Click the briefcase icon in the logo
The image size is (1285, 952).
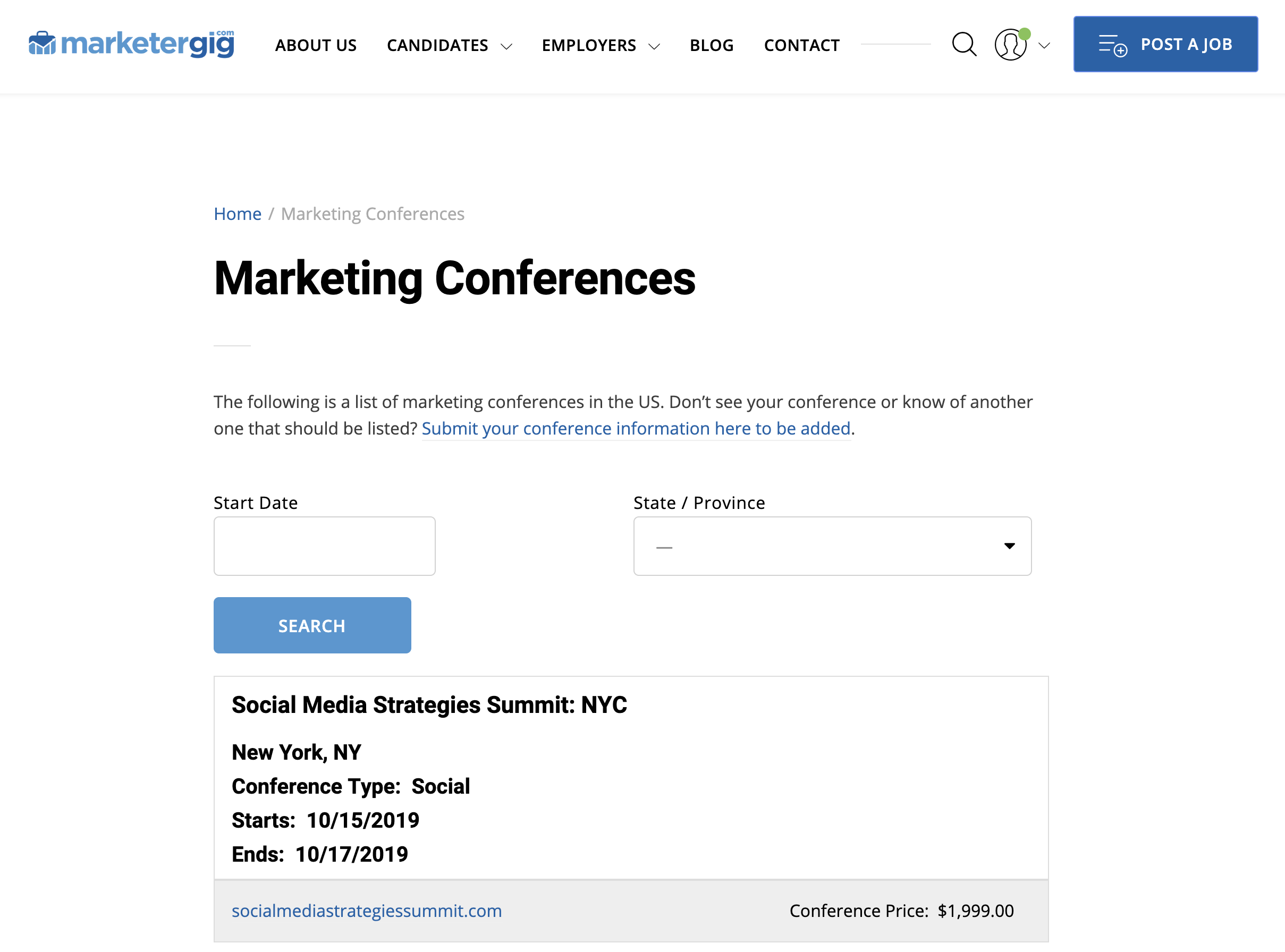(x=43, y=42)
